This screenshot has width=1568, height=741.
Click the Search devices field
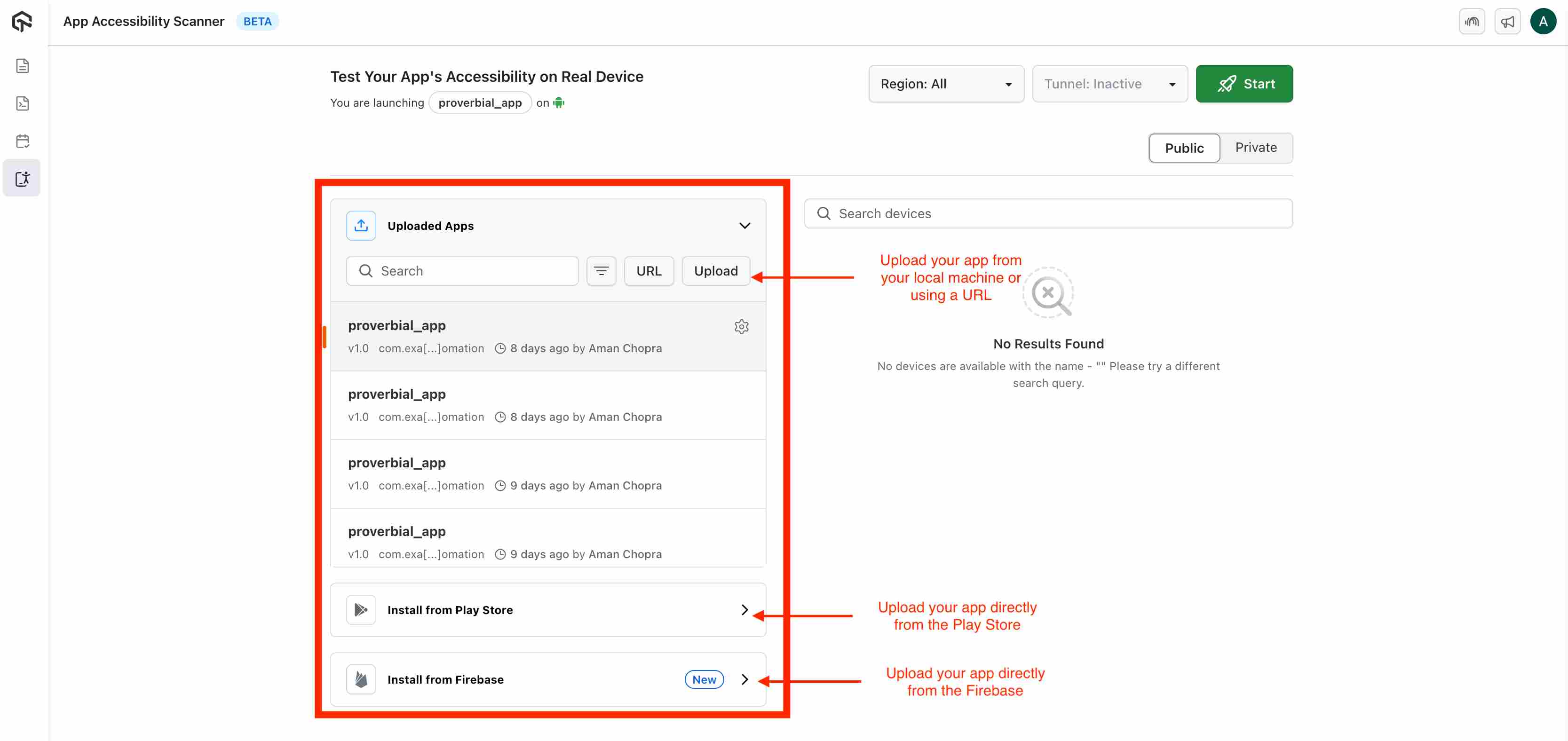[1048, 213]
